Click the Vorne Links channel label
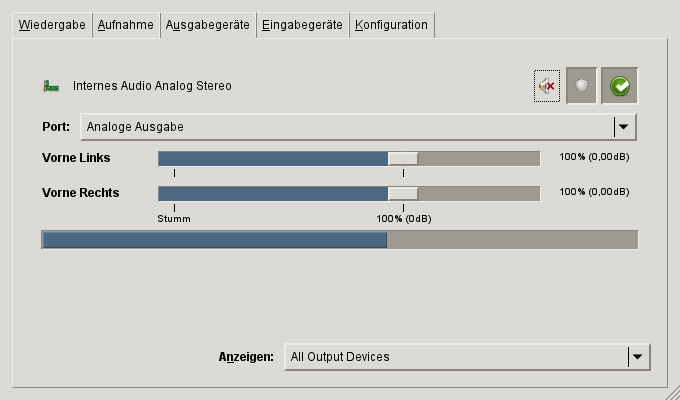Image resolution: width=680 pixels, height=400 pixels. point(76,158)
